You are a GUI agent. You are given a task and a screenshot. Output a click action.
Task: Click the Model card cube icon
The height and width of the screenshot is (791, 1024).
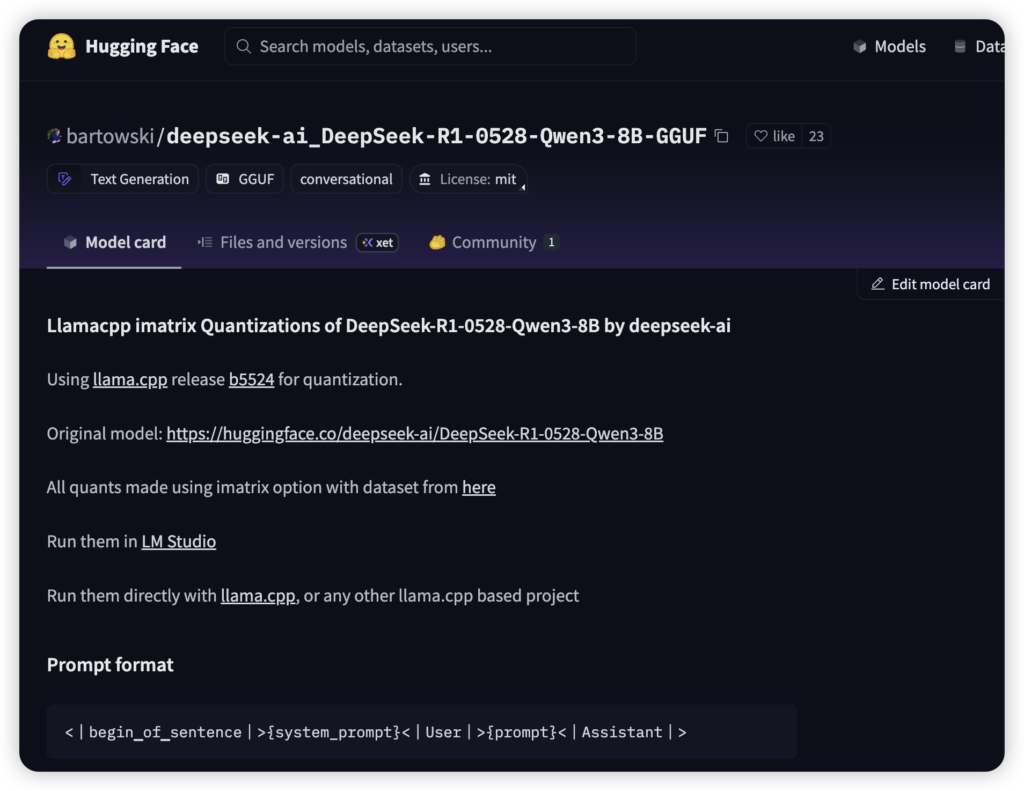[x=70, y=242]
